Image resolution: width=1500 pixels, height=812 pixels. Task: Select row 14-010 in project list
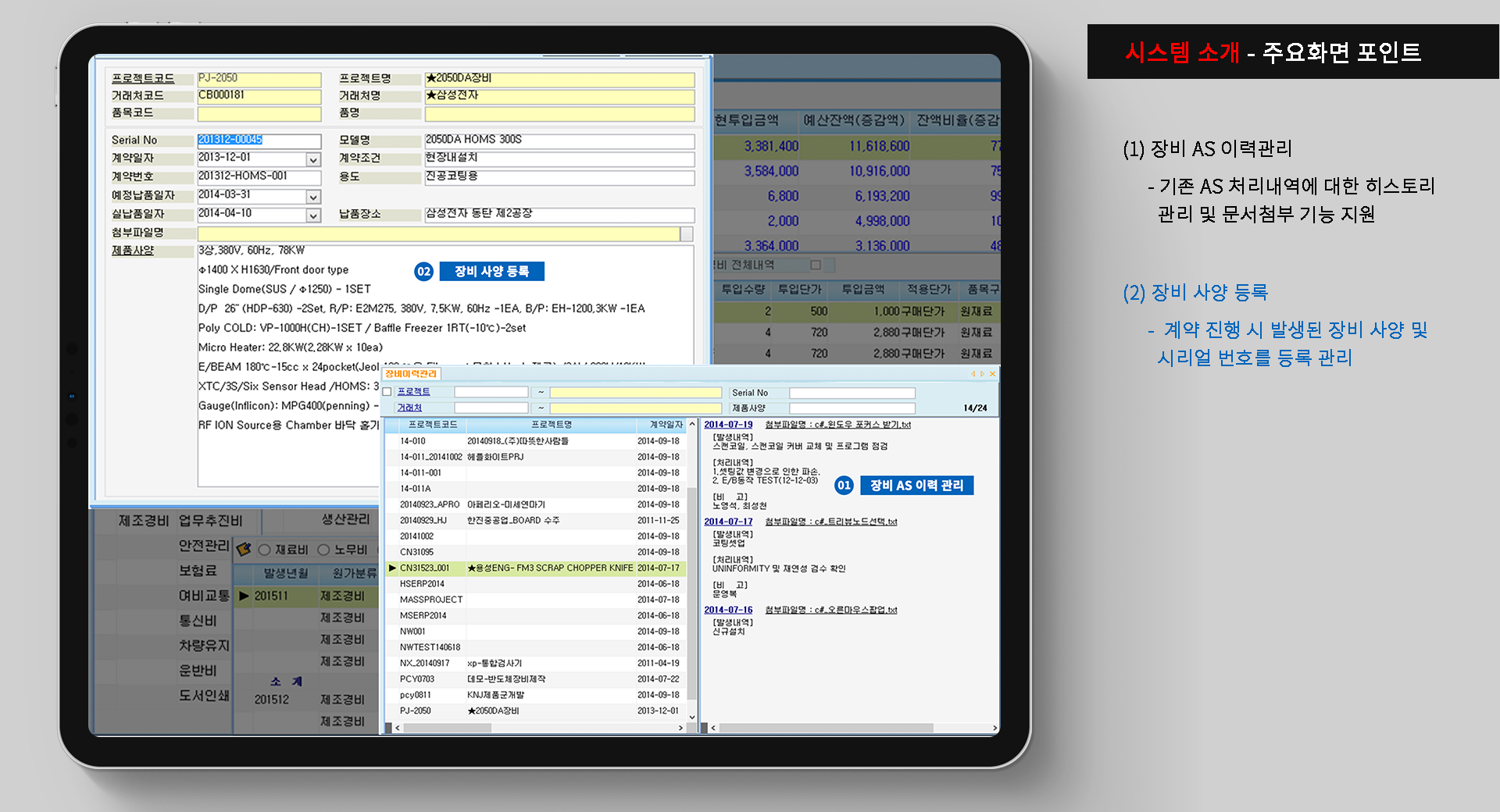[536, 441]
